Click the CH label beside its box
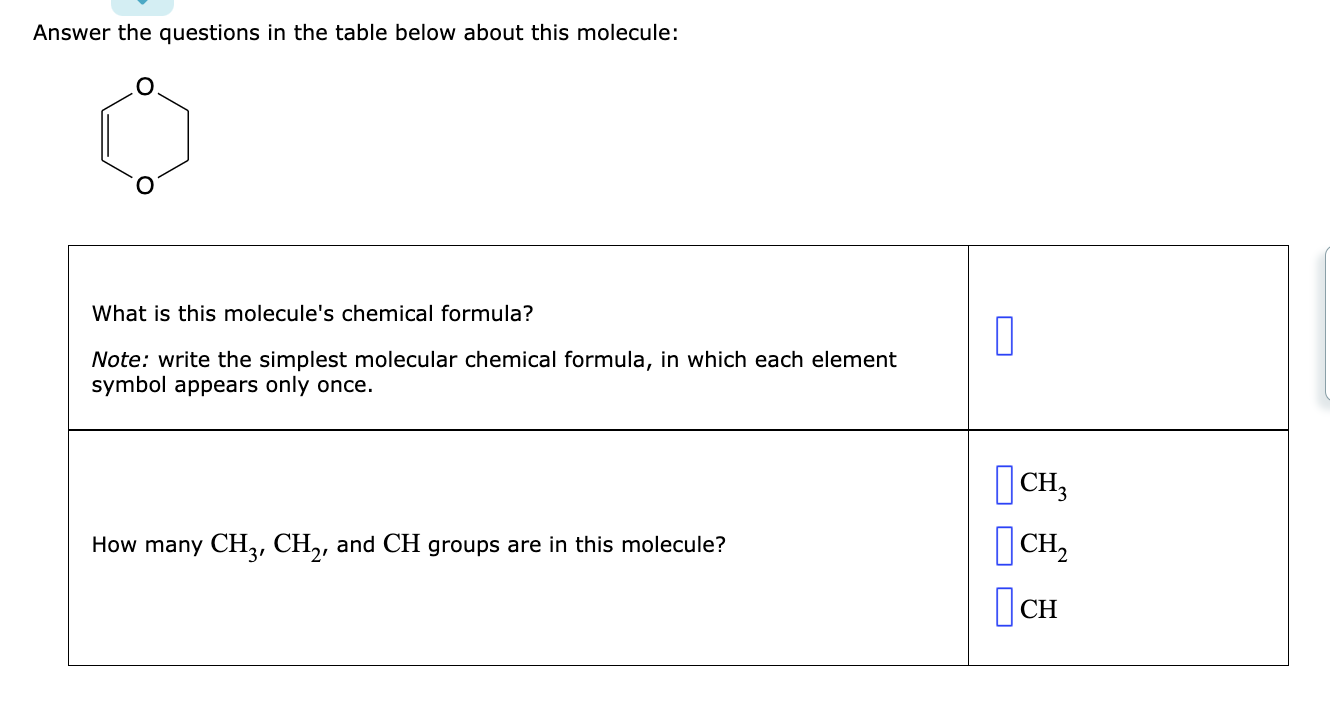The image size is (1330, 714). point(1039,608)
